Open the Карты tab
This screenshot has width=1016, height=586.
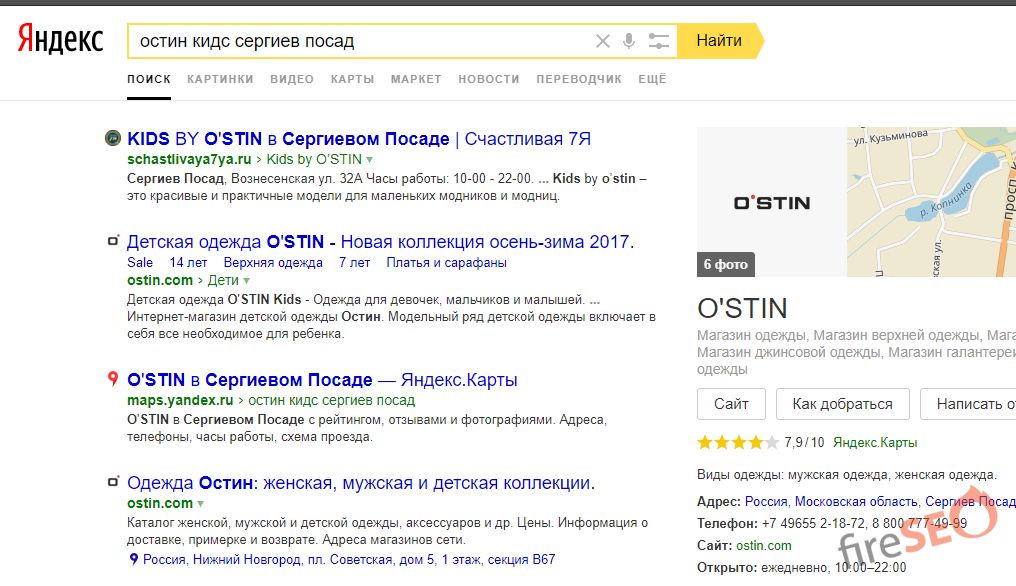tap(352, 79)
